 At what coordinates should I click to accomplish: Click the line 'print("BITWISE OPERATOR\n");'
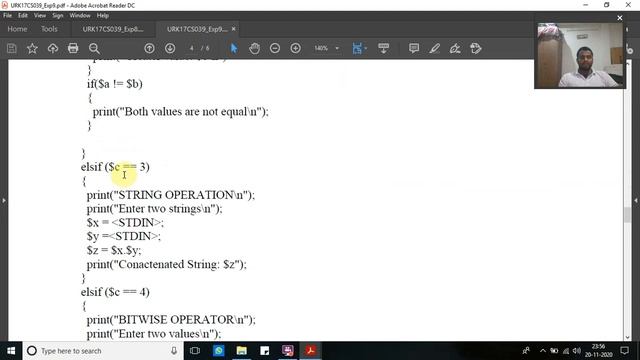coord(171,320)
